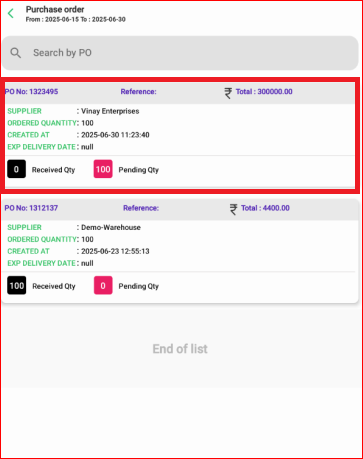Click the Purchase order title
363x459 pixels.
pyautogui.click(x=55, y=9)
